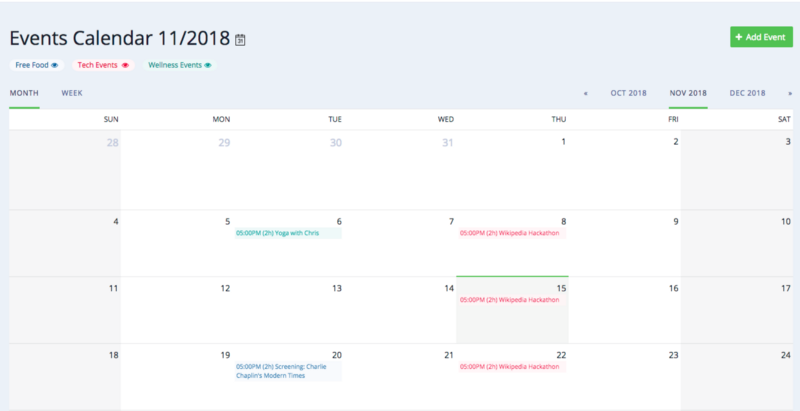Open the date picker calendar icon
Screen dimensions: 800x411
[x=240, y=40]
